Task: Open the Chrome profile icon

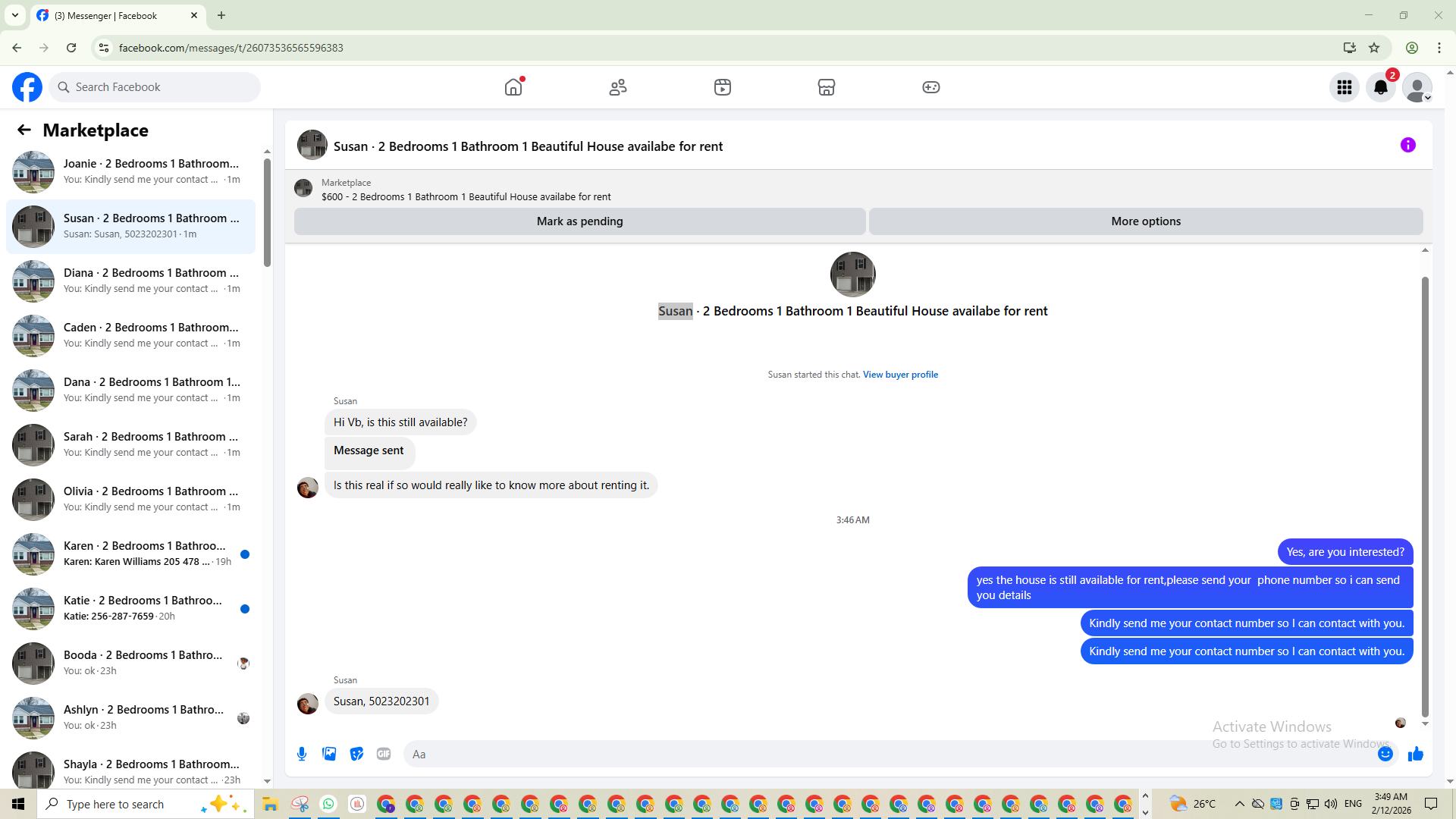Action: click(1412, 48)
